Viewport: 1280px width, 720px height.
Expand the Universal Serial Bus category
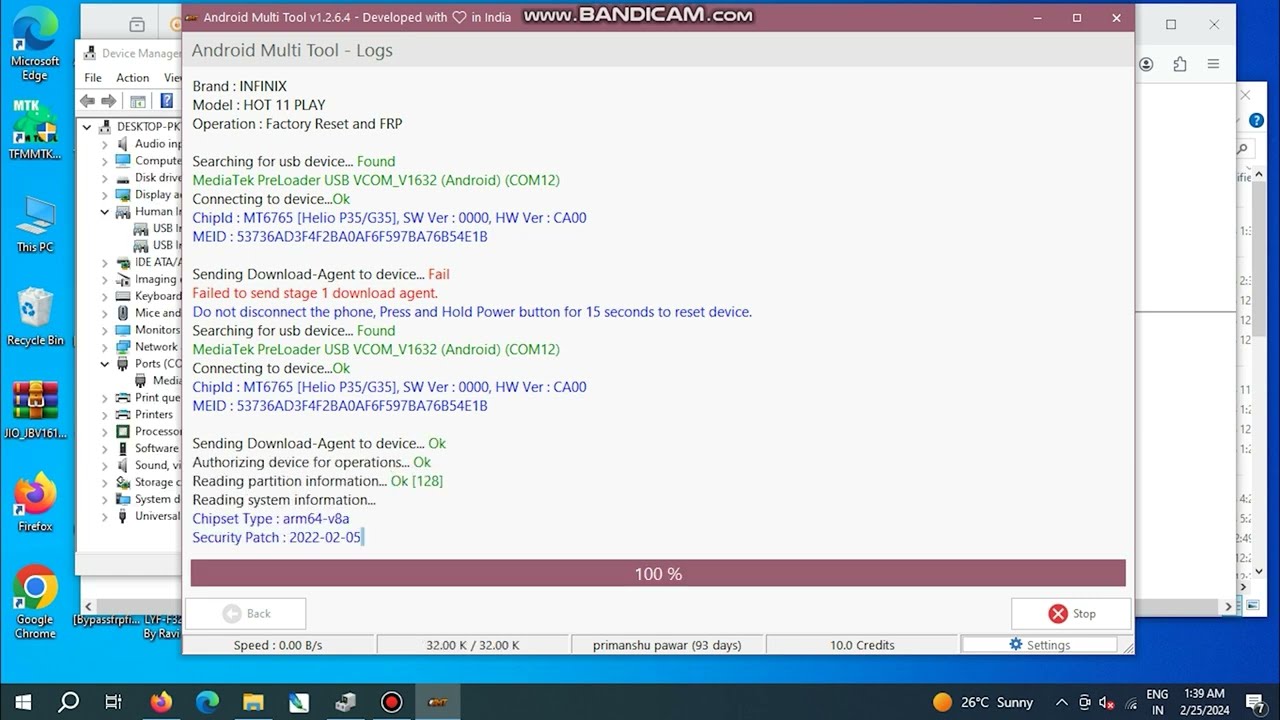click(104, 516)
